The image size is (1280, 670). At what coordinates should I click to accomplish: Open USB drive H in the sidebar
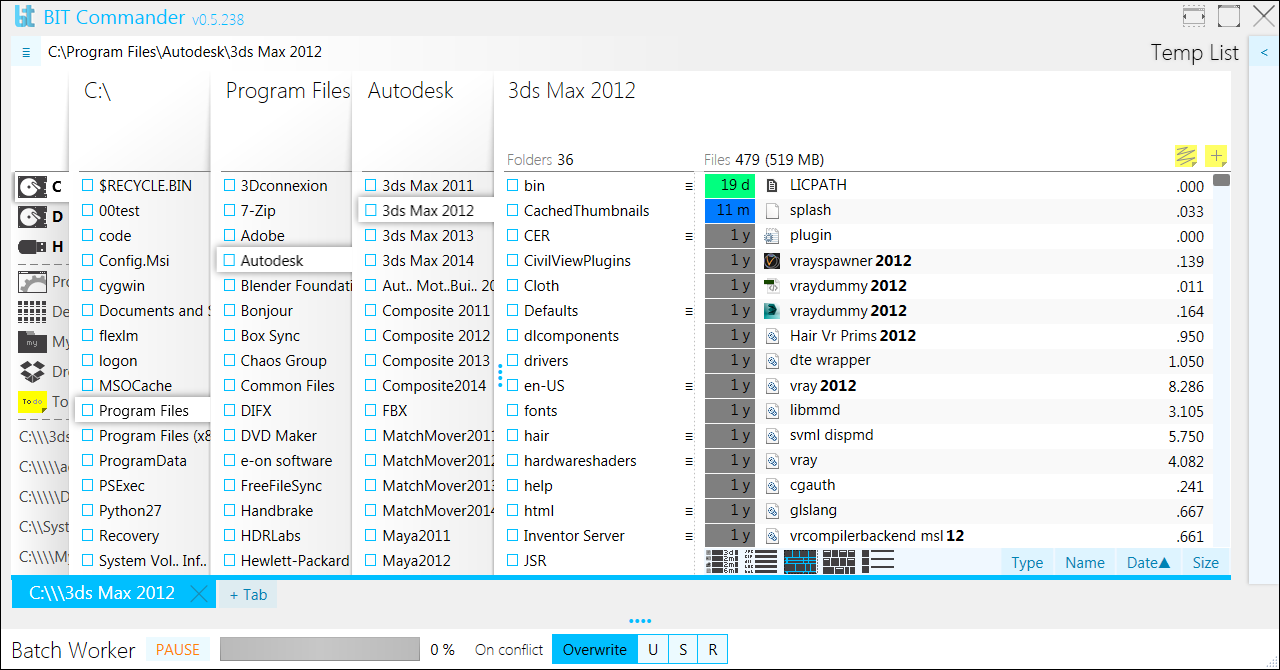point(40,247)
